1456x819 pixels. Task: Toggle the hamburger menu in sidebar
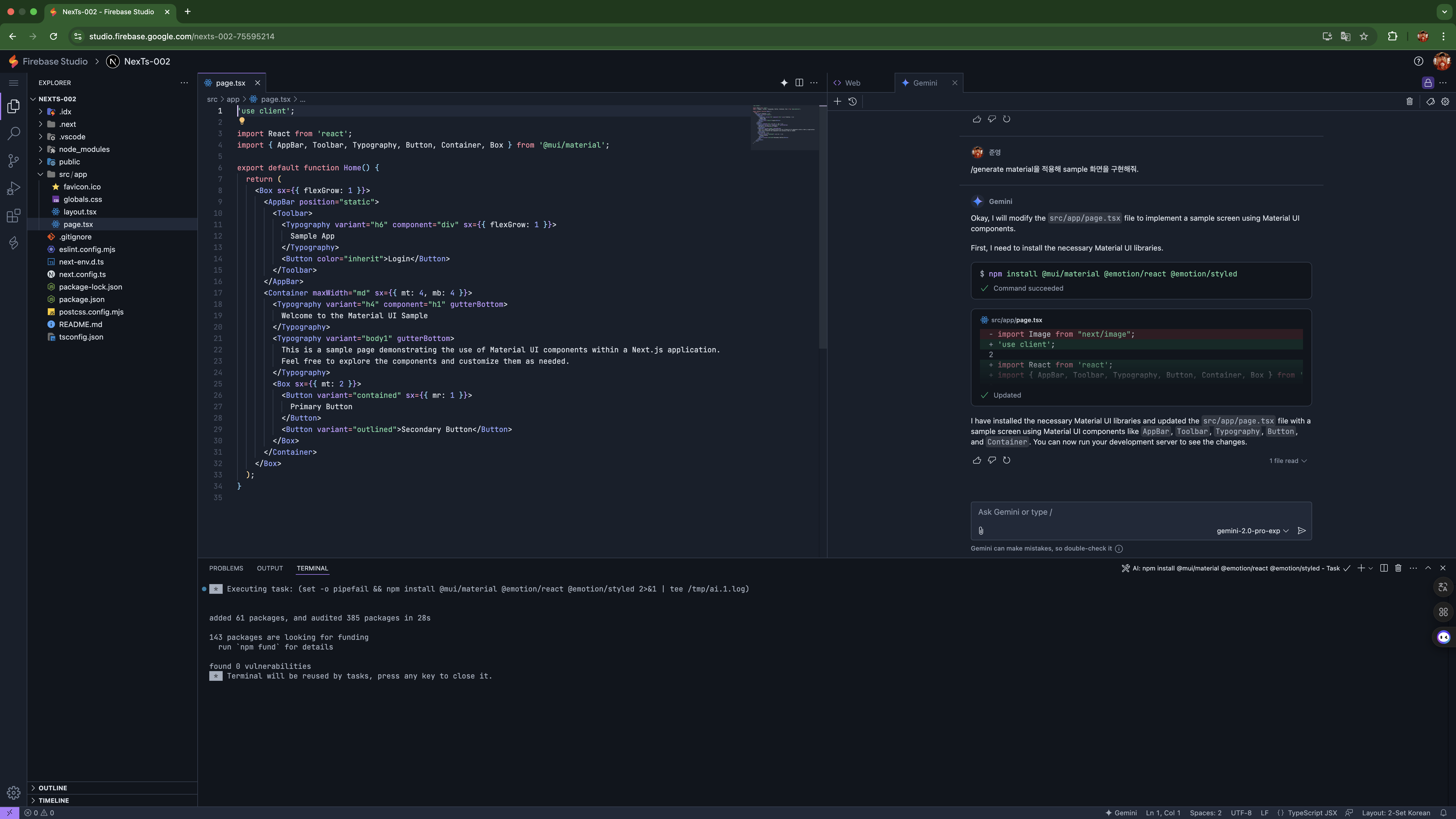click(14, 83)
